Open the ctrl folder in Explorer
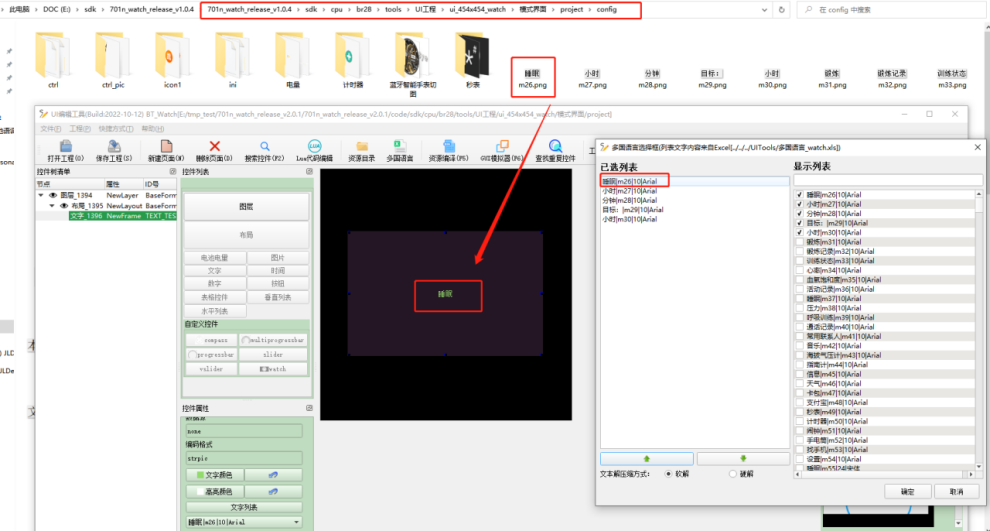Screen dimensions: 990x531 coord(53,61)
